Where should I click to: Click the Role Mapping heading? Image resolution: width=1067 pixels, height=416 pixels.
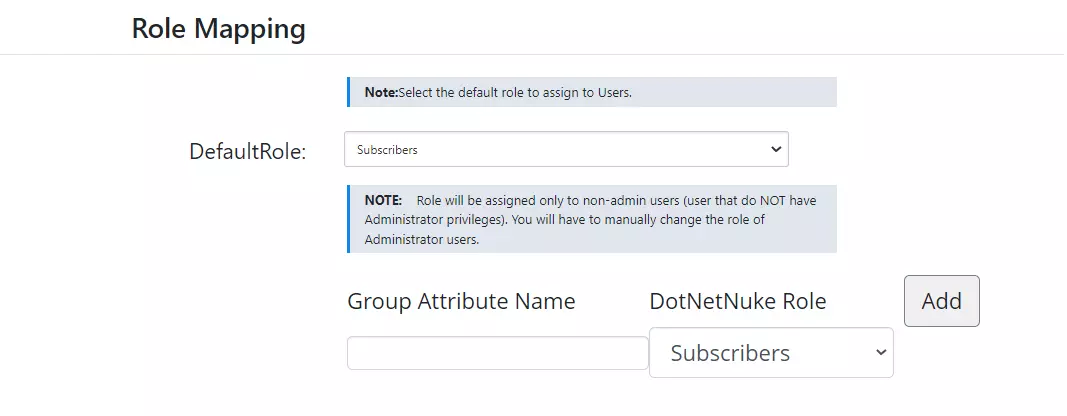218,29
